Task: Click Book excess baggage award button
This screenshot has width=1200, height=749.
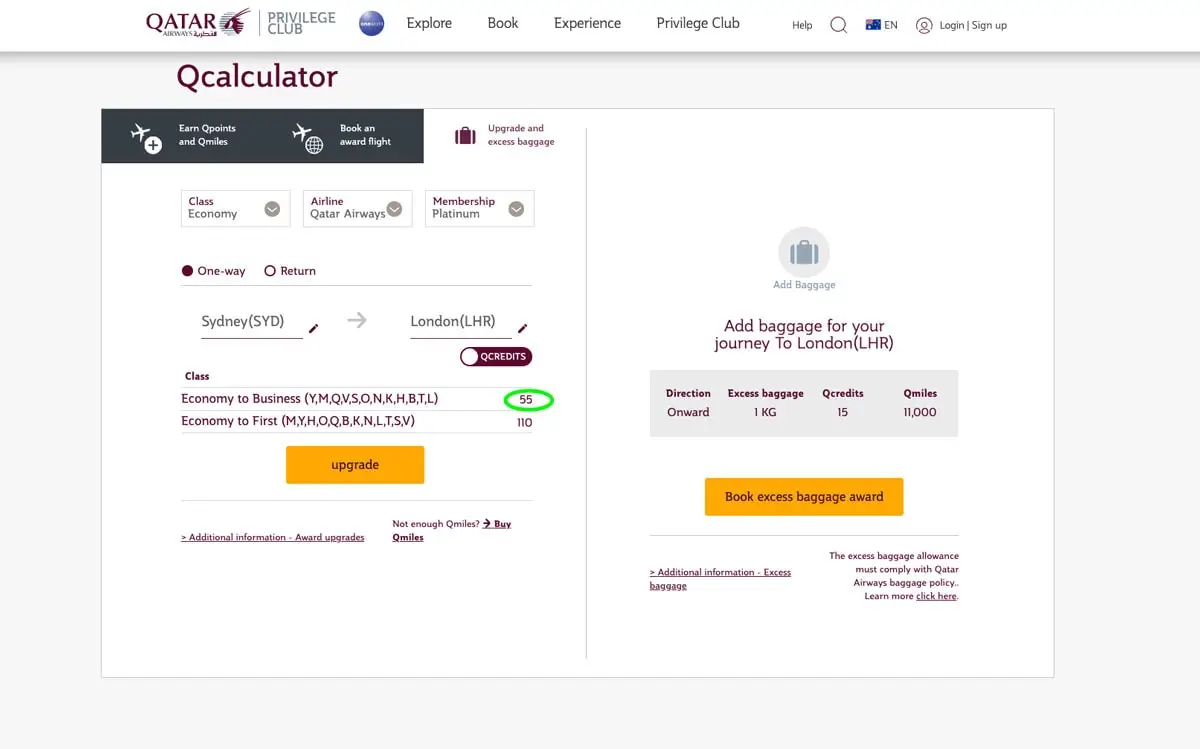Action: (804, 496)
